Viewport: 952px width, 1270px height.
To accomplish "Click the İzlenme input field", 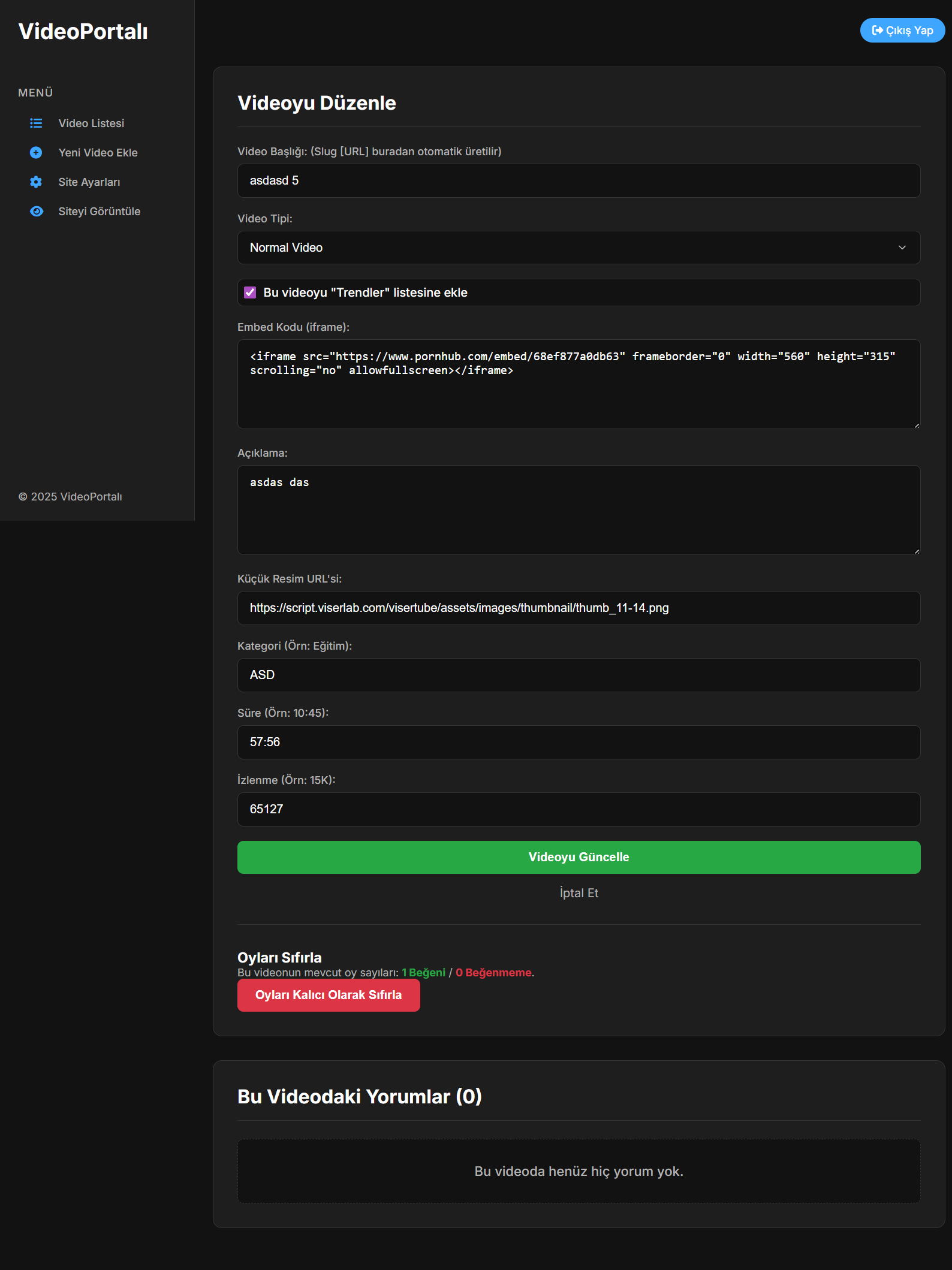I will click(579, 809).
